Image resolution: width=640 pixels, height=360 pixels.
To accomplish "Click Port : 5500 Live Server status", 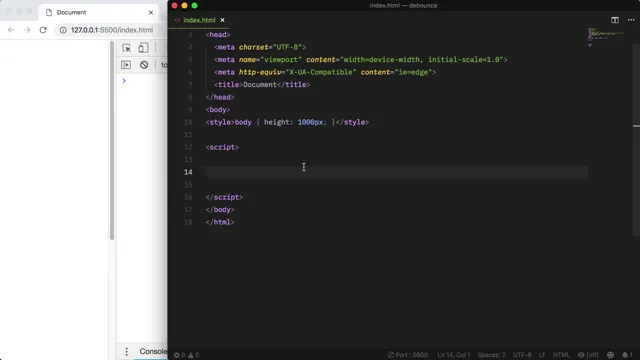I will pos(408,355).
